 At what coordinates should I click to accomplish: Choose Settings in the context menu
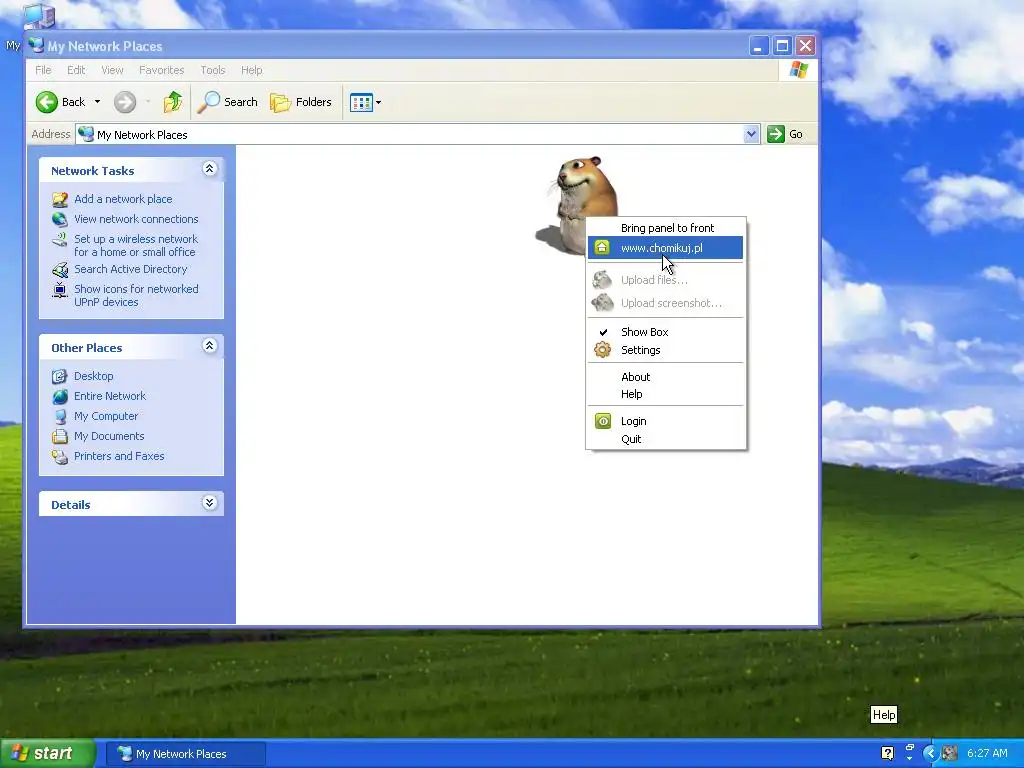(x=665, y=350)
